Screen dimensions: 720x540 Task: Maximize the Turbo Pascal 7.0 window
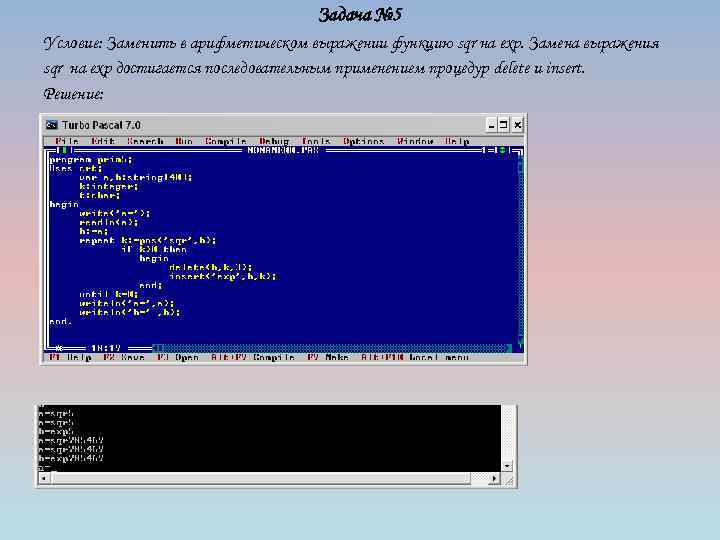click(x=503, y=124)
